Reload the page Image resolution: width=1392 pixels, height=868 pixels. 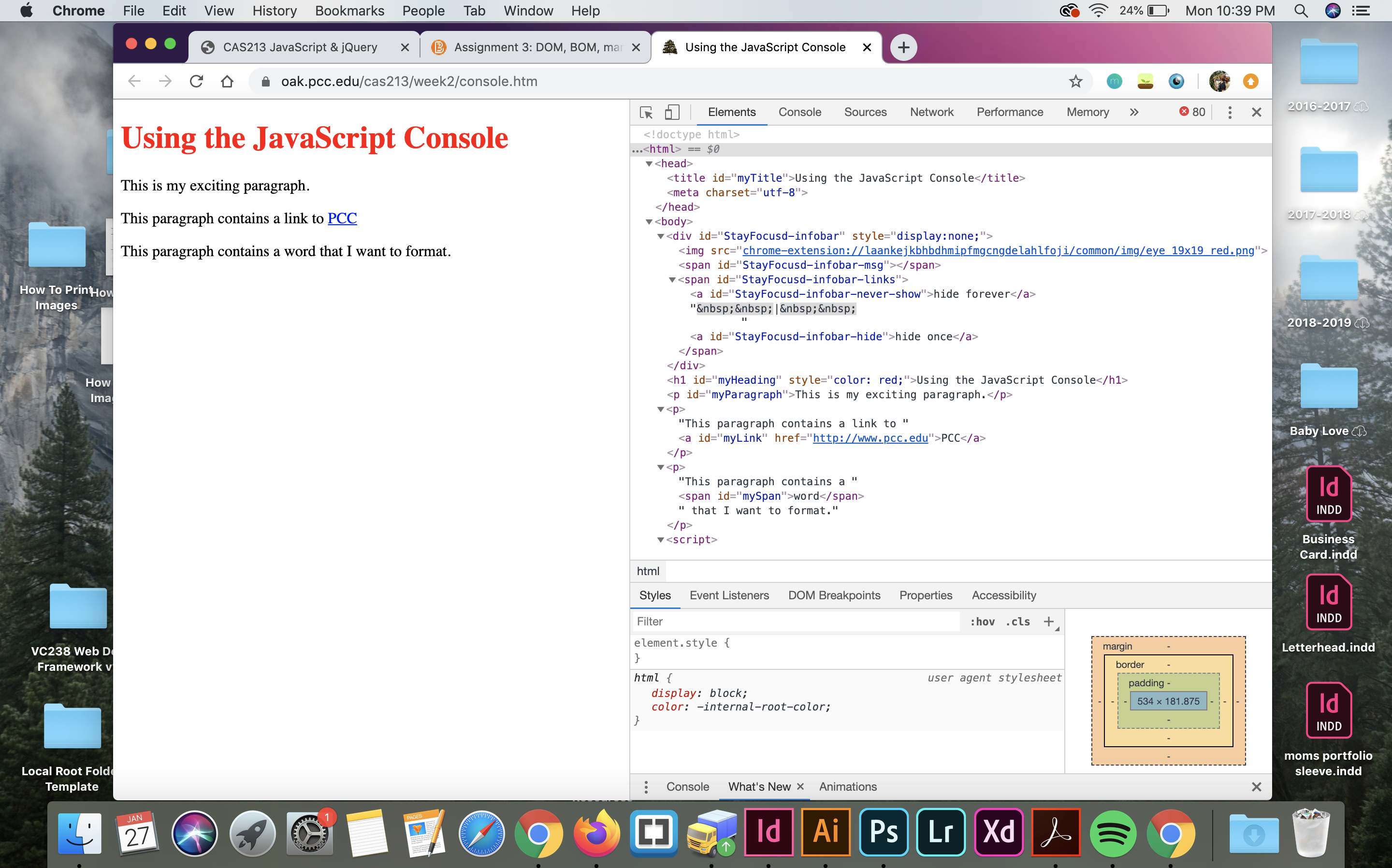pyautogui.click(x=196, y=82)
